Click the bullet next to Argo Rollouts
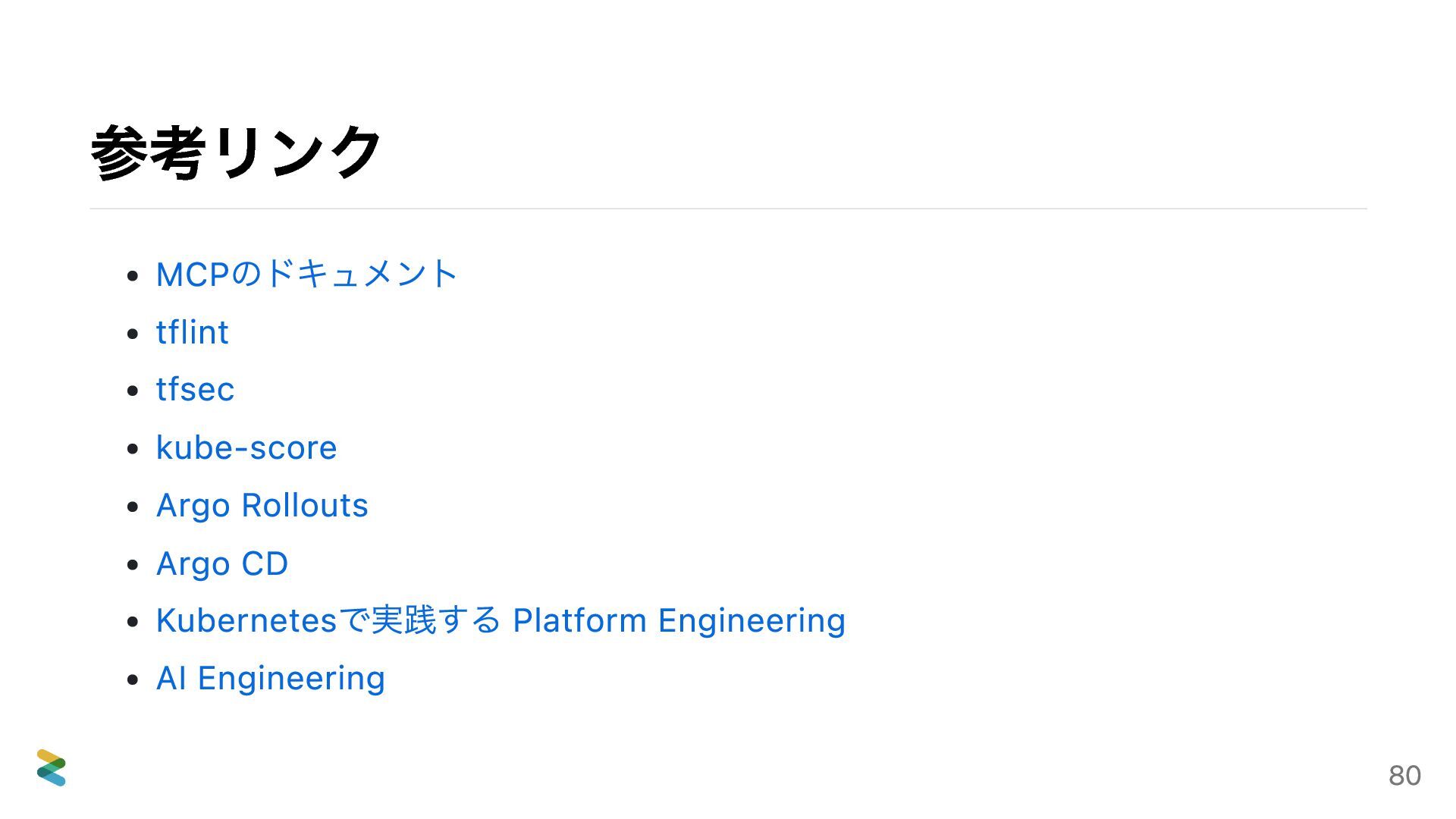The height and width of the screenshot is (819, 1456). pos(133,506)
